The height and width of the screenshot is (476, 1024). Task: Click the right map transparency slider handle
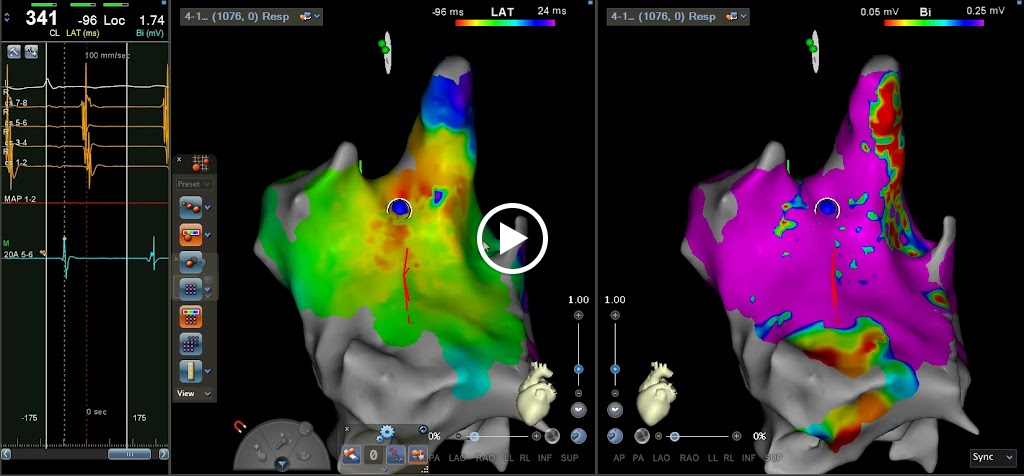pos(675,436)
